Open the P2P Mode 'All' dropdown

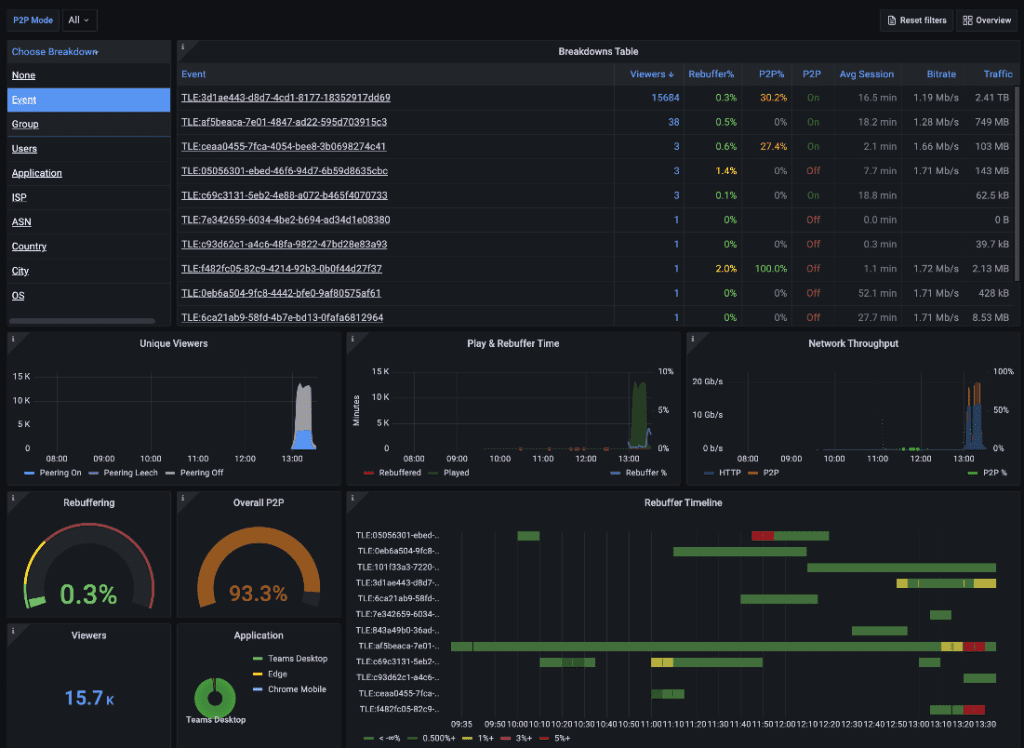coord(78,20)
